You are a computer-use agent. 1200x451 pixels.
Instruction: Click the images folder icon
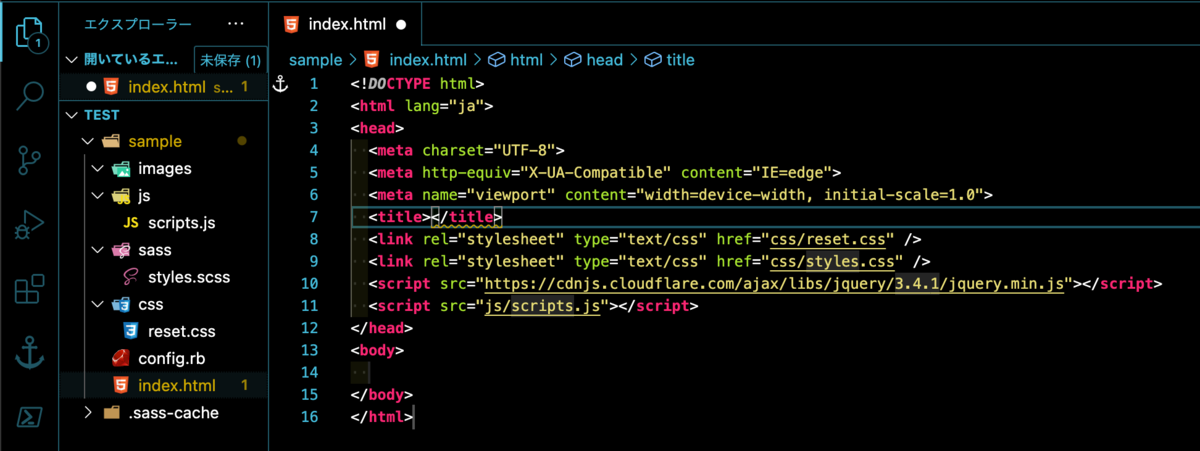pos(120,168)
